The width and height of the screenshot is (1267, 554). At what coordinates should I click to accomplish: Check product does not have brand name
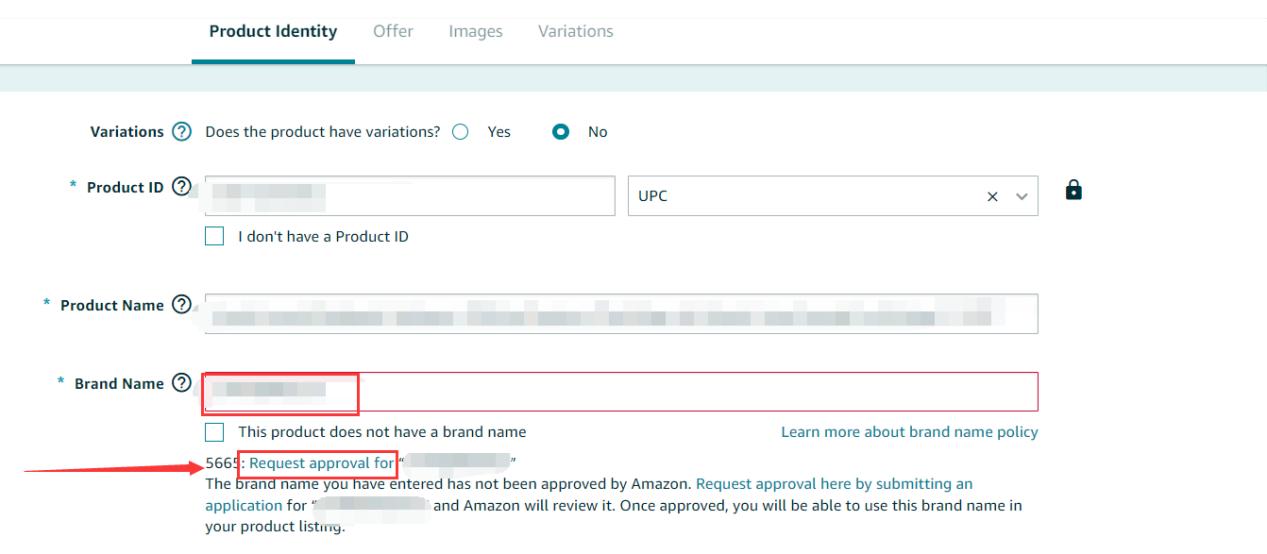[213, 432]
